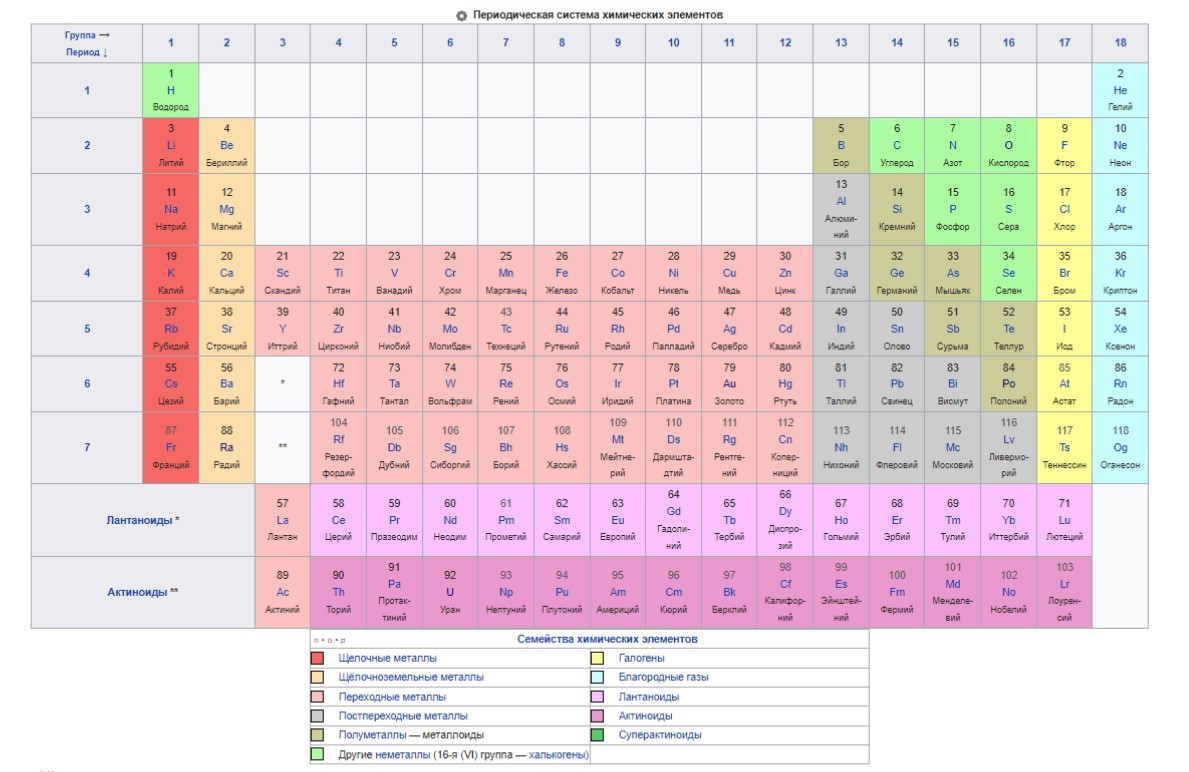Screen dimensions: 1189x772
Task: Click the Олово (Sn) element cell
Action: point(897,328)
